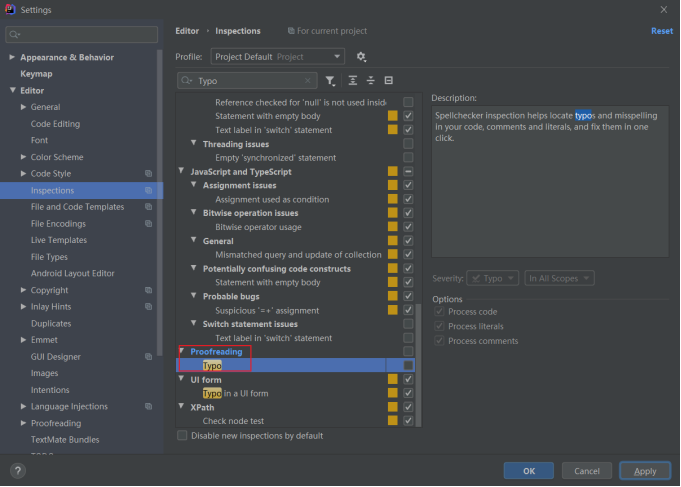This screenshot has width=681, height=487.
Task: Open the Profile Project Default dropdown
Action: click(278, 56)
